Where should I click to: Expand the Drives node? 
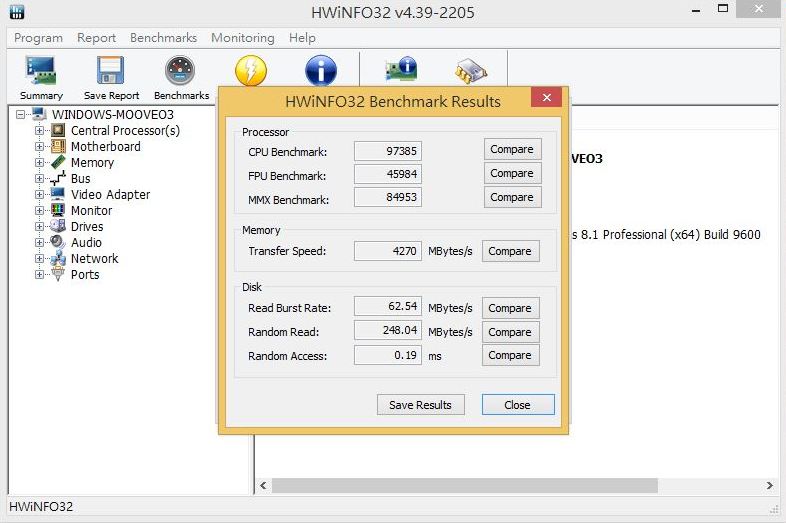tap(39, 227)
